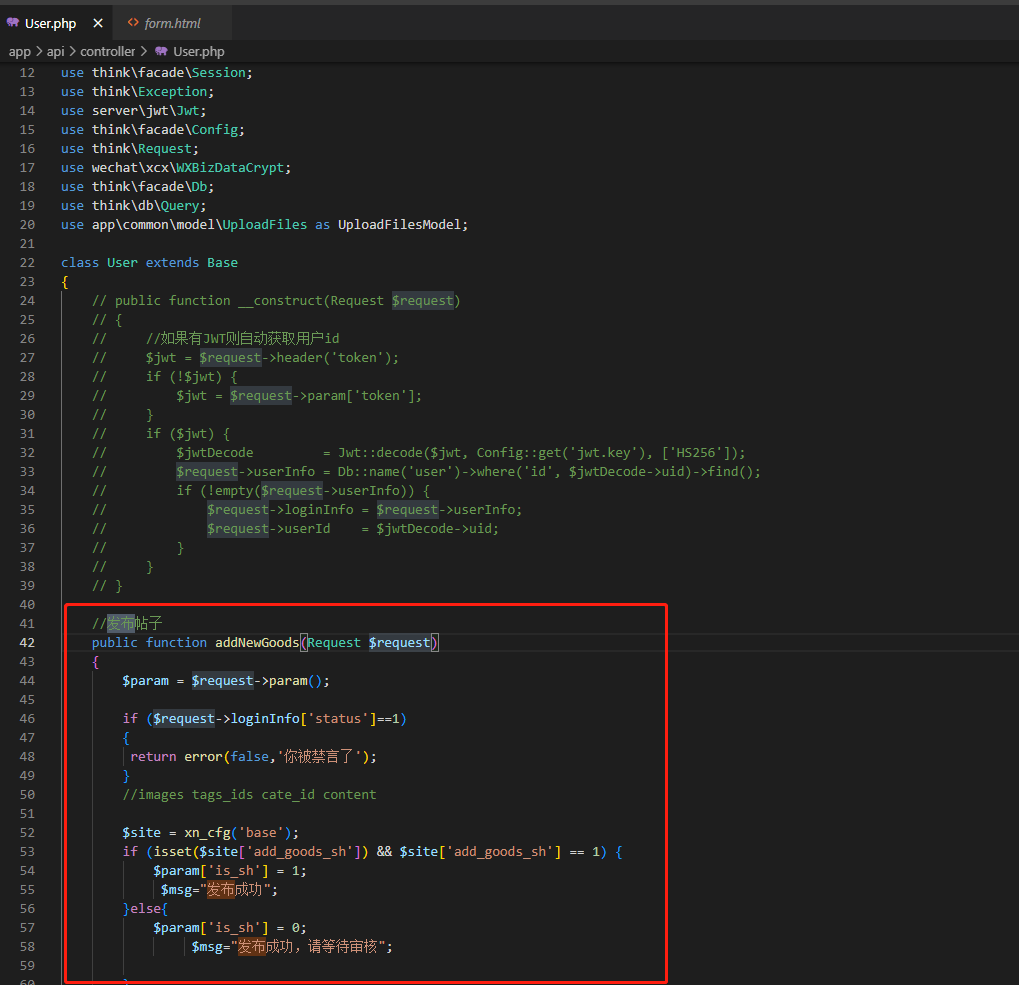Click the Base parent class name

point(222,263)
